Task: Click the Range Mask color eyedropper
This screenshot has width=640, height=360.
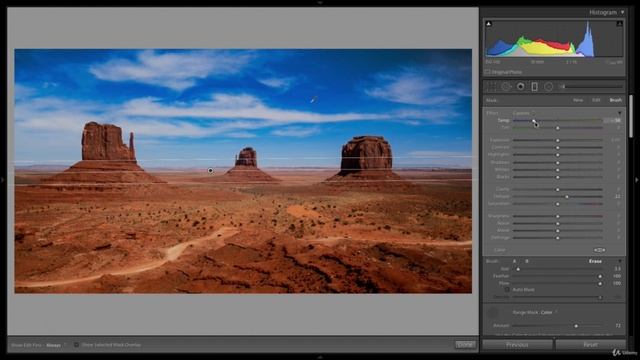Action: coord(493,313)
